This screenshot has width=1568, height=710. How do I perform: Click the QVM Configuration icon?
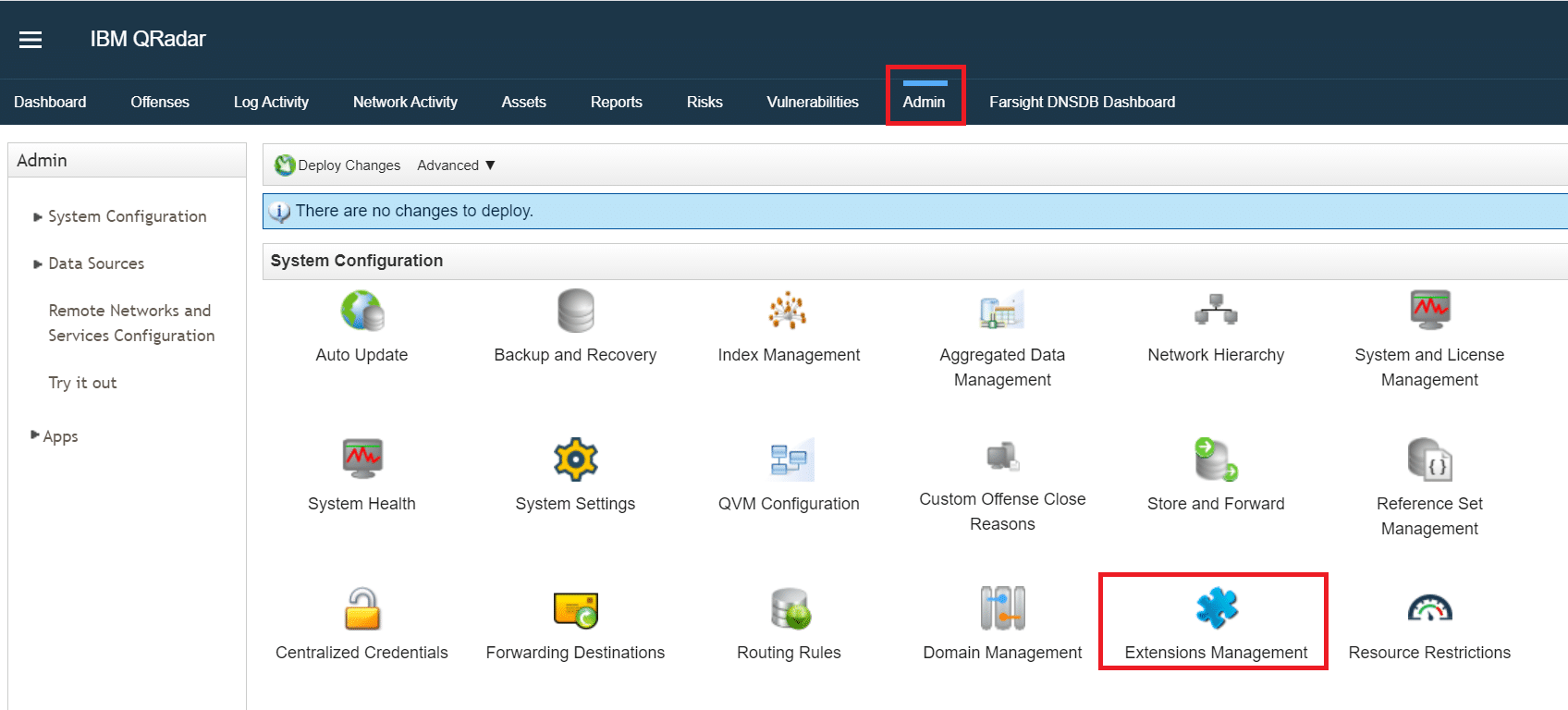(x=791, y=459)
